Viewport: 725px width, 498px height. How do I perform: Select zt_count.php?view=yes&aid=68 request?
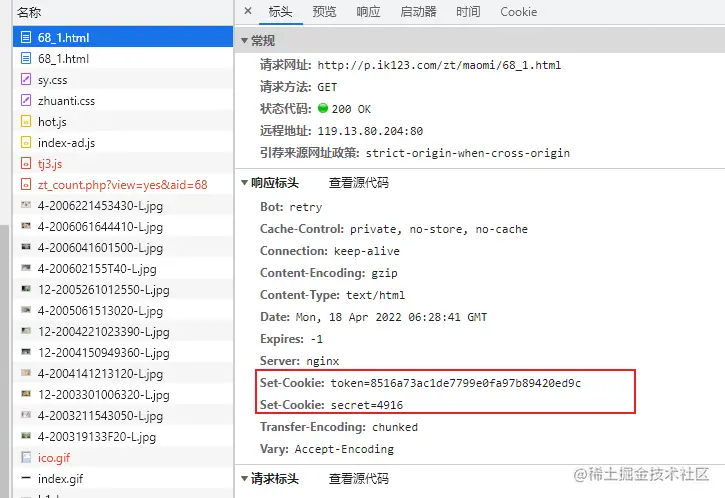(123, 184)
